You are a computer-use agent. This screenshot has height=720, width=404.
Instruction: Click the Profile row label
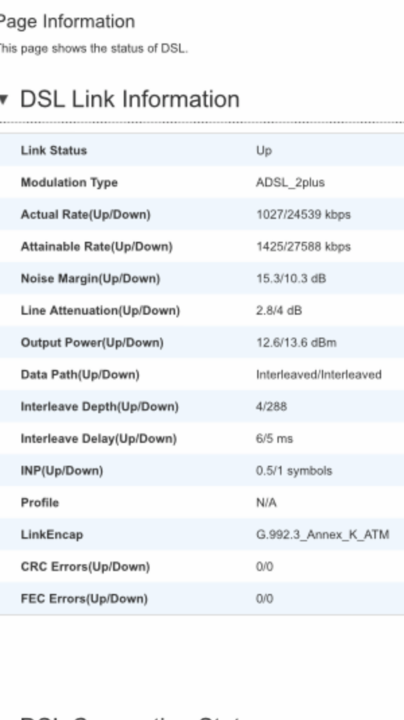(x=40, y=503)
